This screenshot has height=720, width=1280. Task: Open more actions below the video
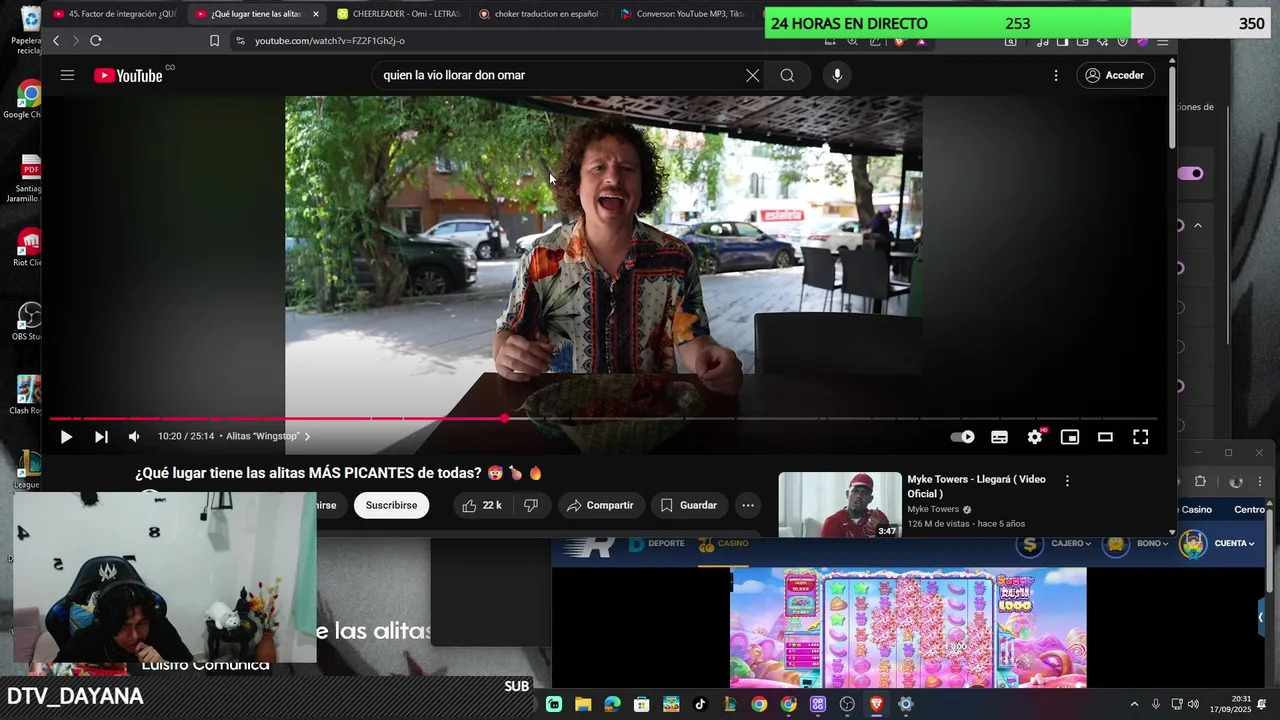click(748, 505)
